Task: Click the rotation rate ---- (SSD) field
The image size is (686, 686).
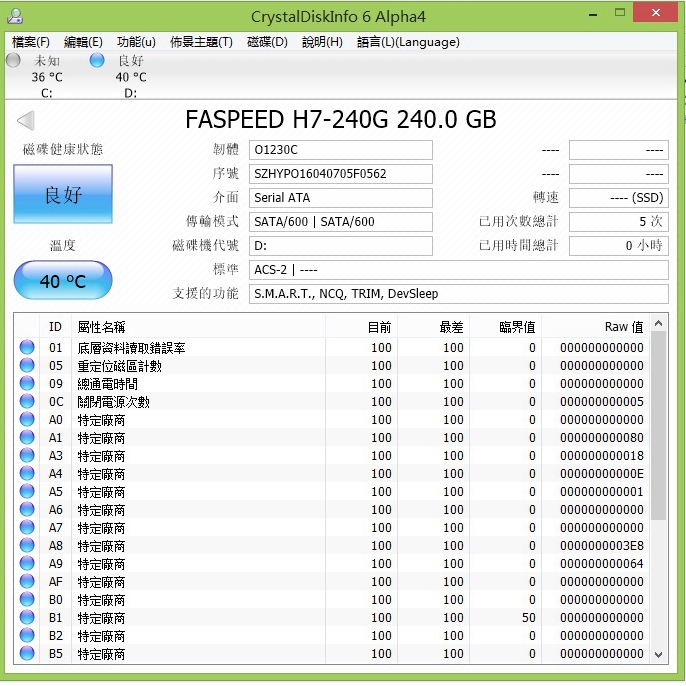Action: point(619,198)
